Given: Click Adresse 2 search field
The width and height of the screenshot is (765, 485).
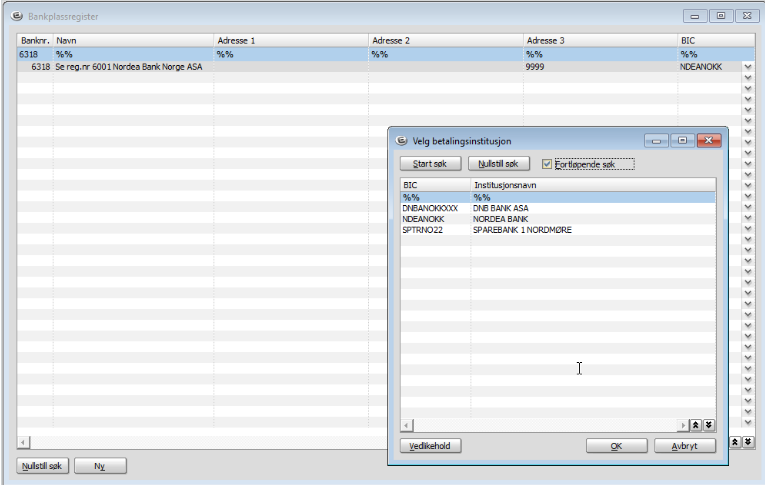Looking at the screenshot, I should tap(445, 54).
